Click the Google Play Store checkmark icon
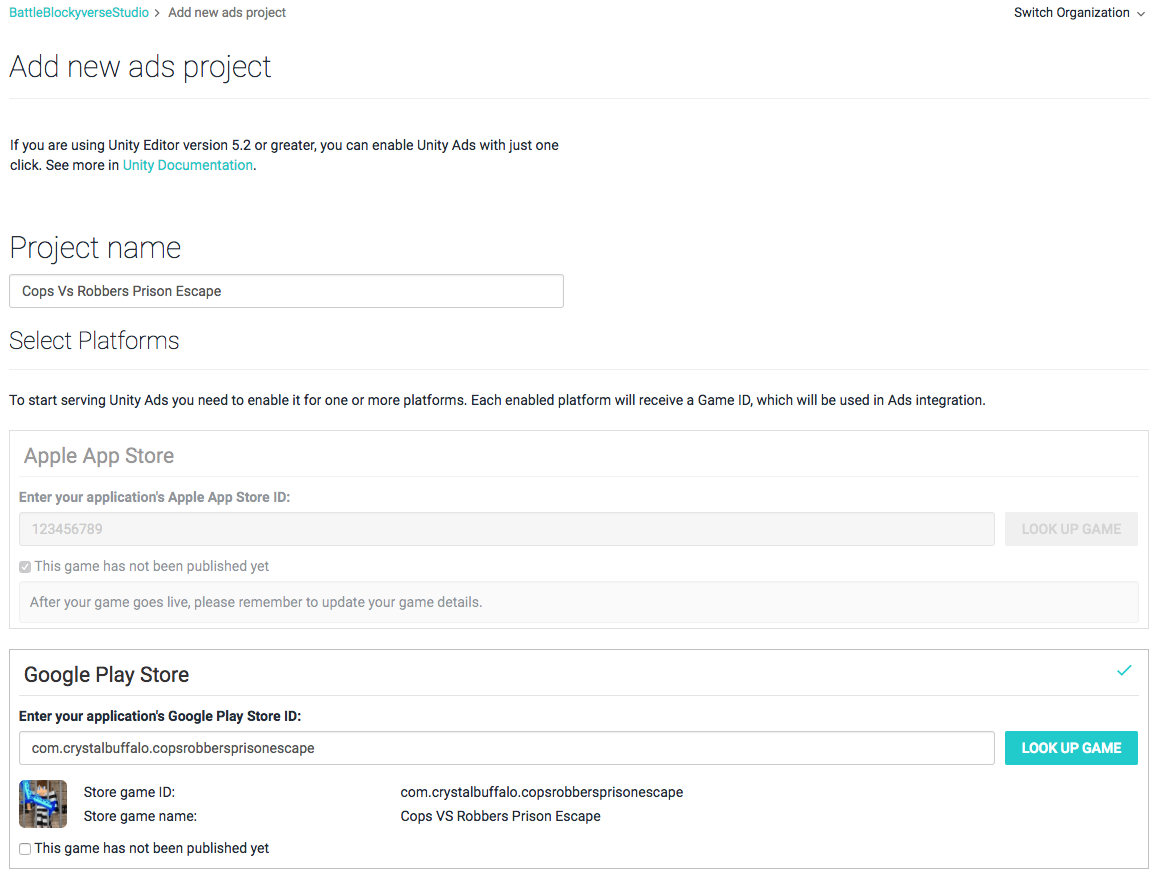 (1124, 671)
